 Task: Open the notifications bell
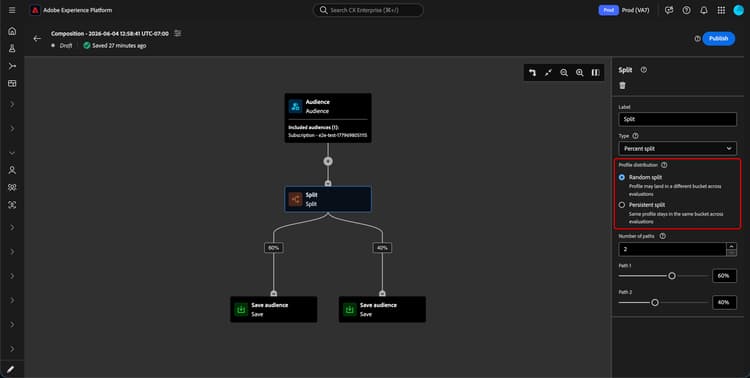point(704,10)
